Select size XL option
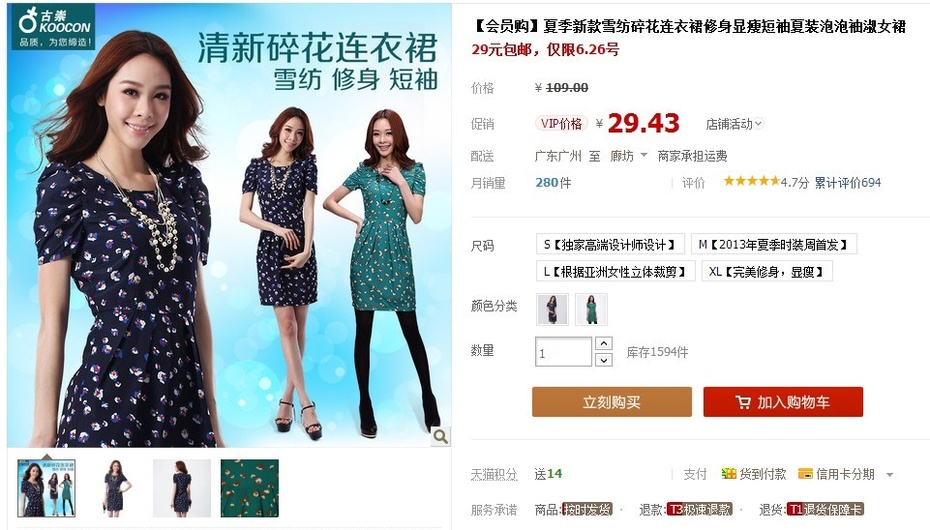The width and height of the screenshot is (930, 530). [767, 272]
